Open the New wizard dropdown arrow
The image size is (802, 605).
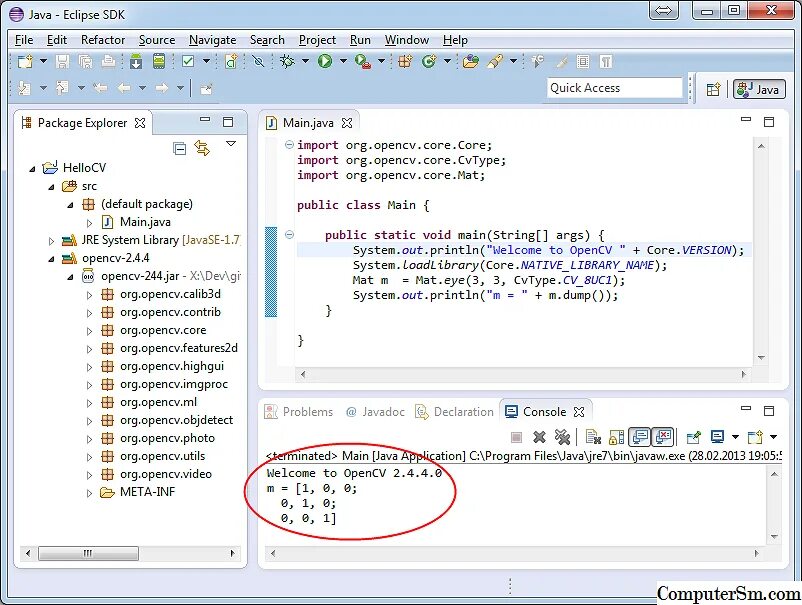[43, 61]
